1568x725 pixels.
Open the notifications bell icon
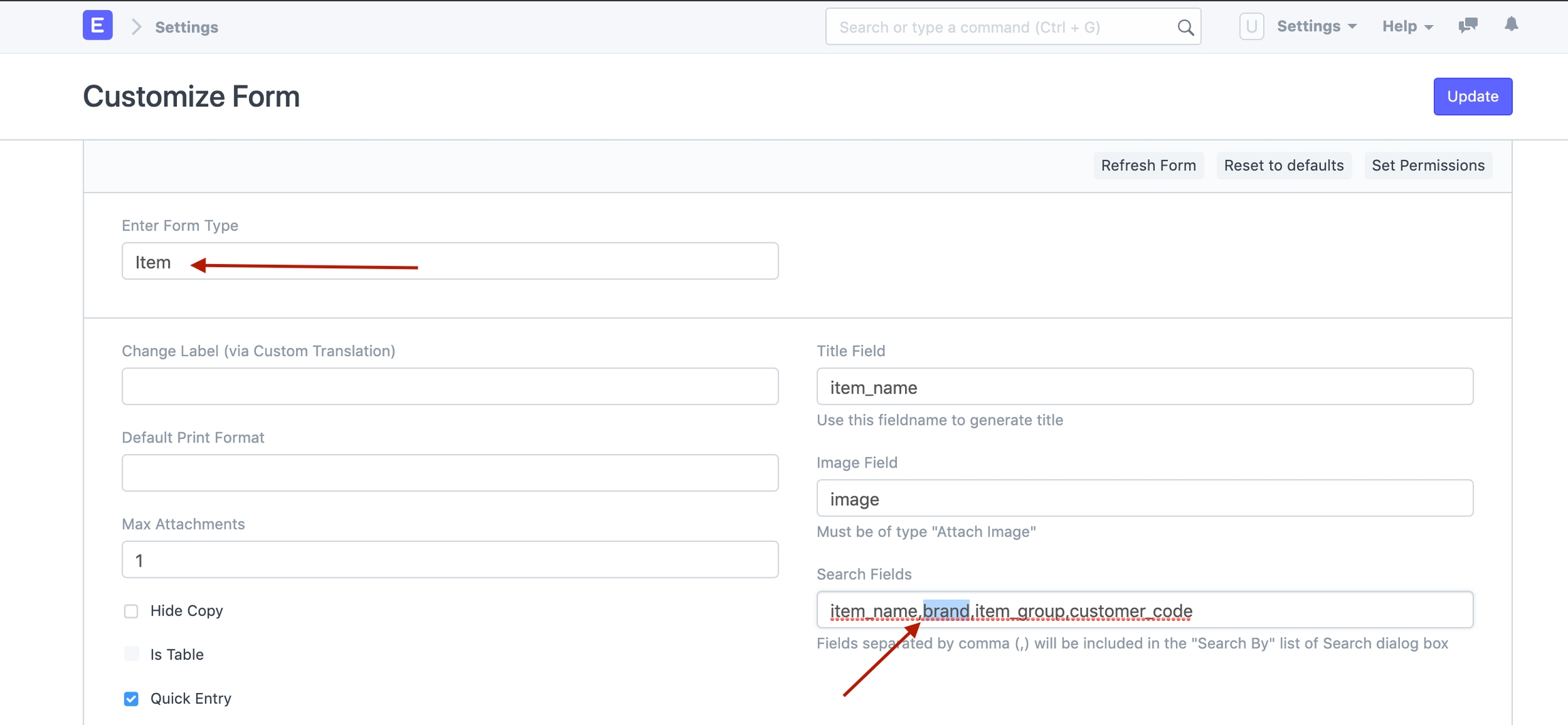coord(1511,25)
